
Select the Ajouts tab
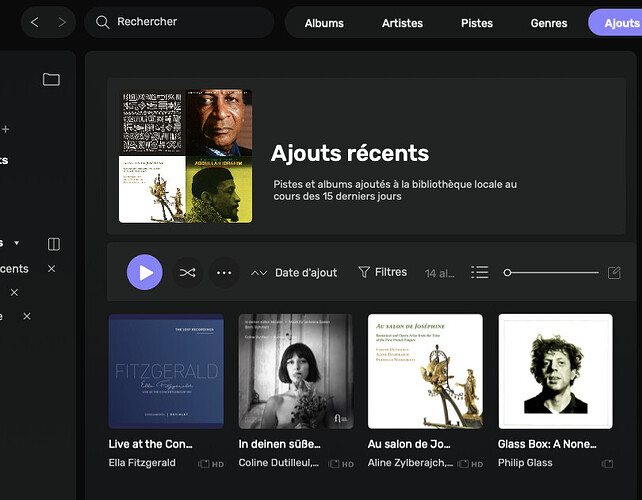616,23
